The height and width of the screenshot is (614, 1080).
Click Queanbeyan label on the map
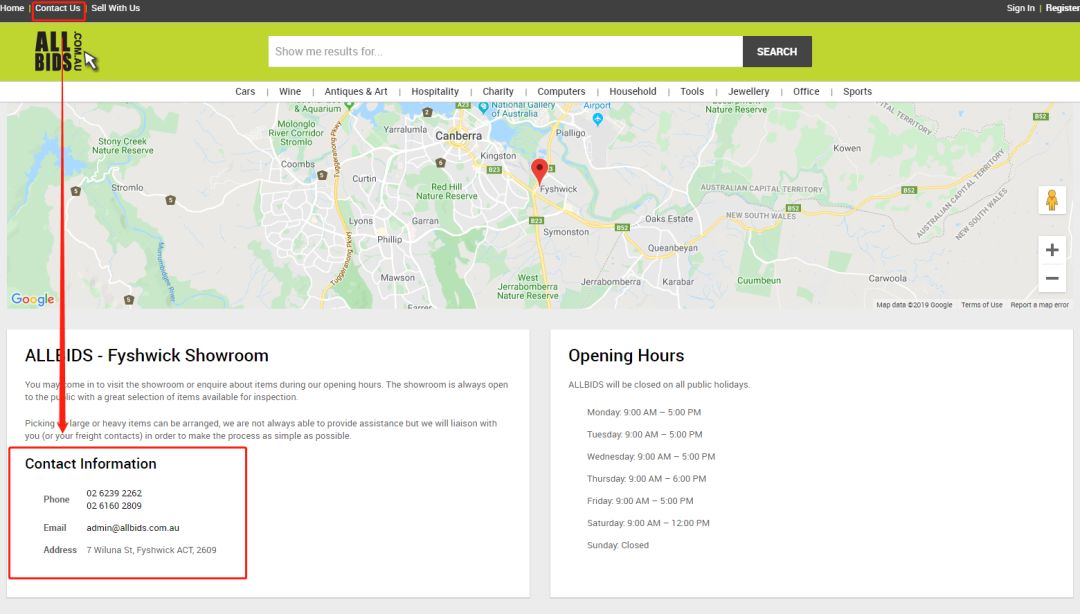click(x=673, y=248)
